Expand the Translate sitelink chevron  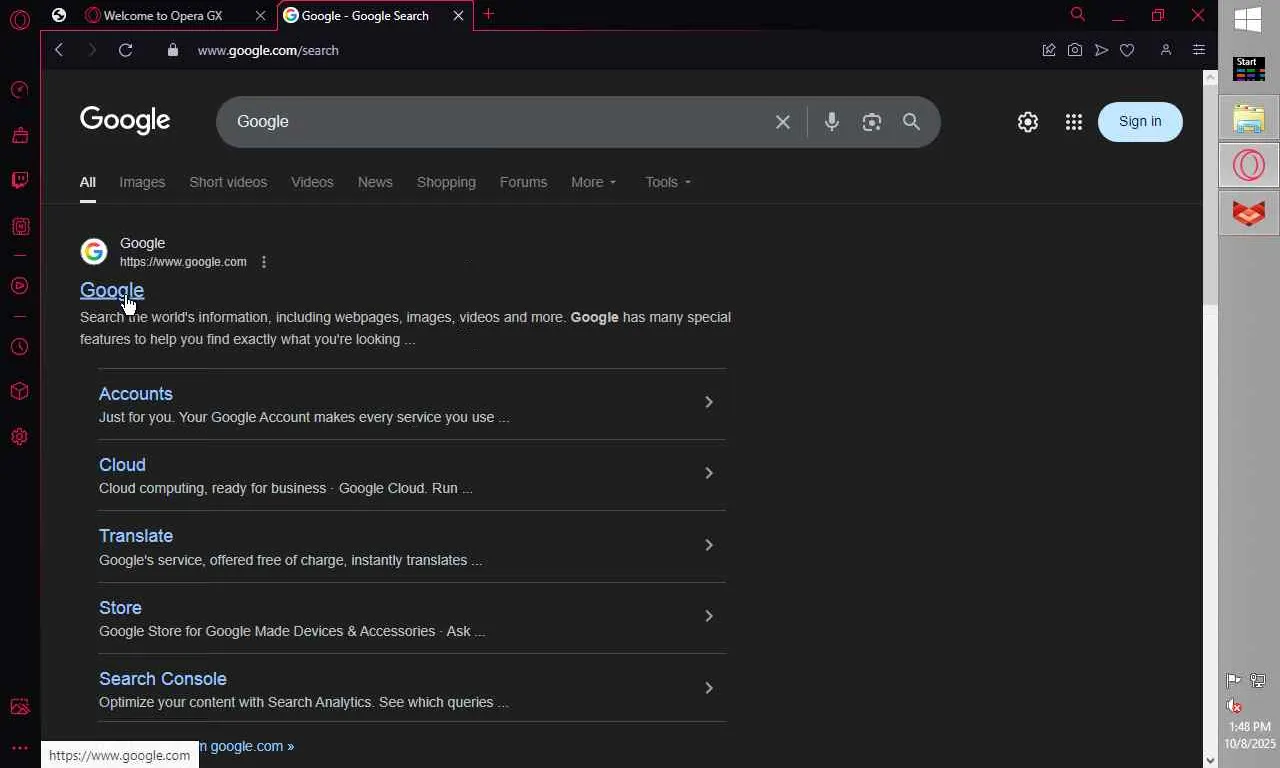pyautogui.click(x=709, y=545)
